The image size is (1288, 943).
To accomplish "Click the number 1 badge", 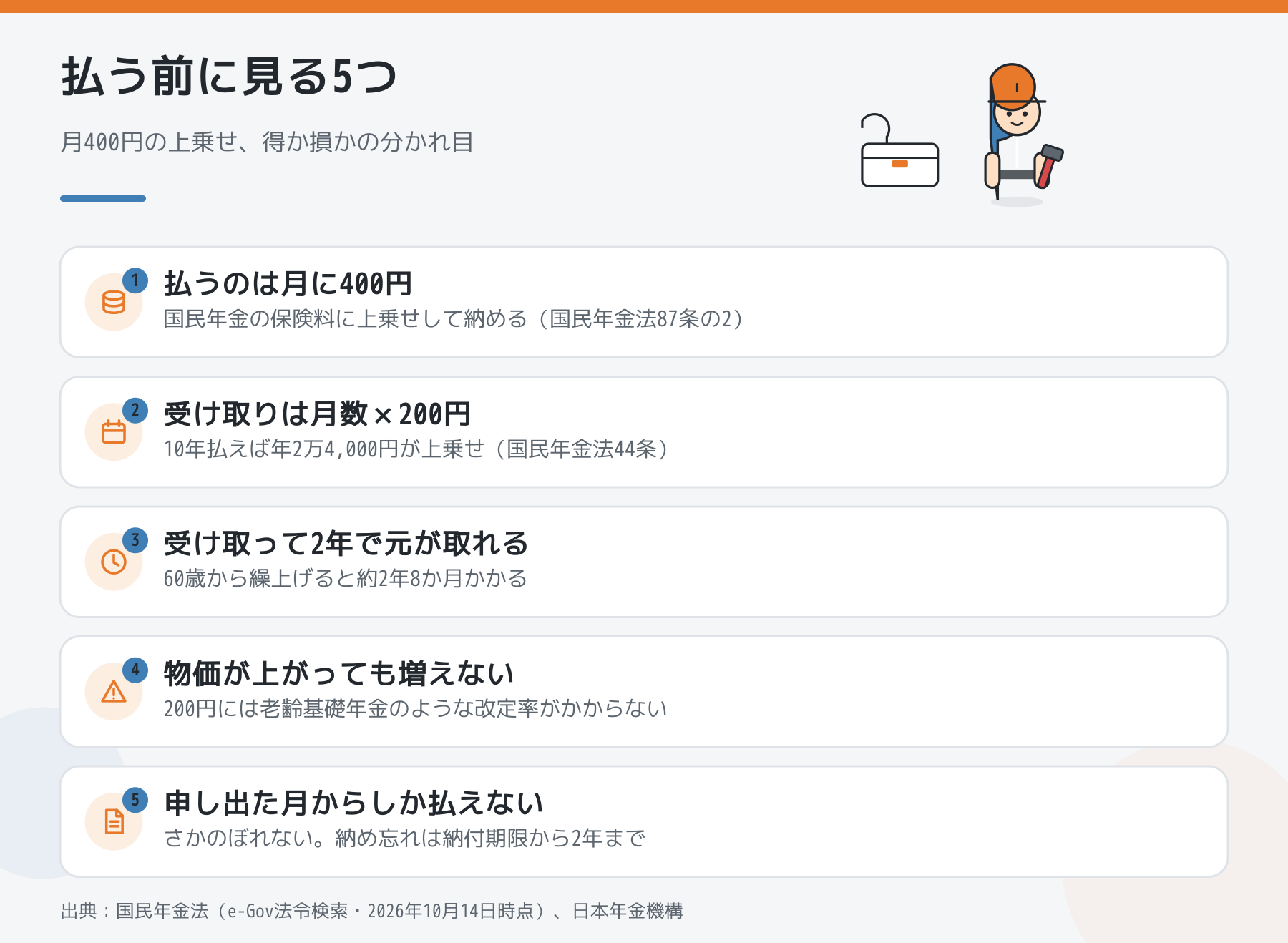I will (x=135, y=280).
